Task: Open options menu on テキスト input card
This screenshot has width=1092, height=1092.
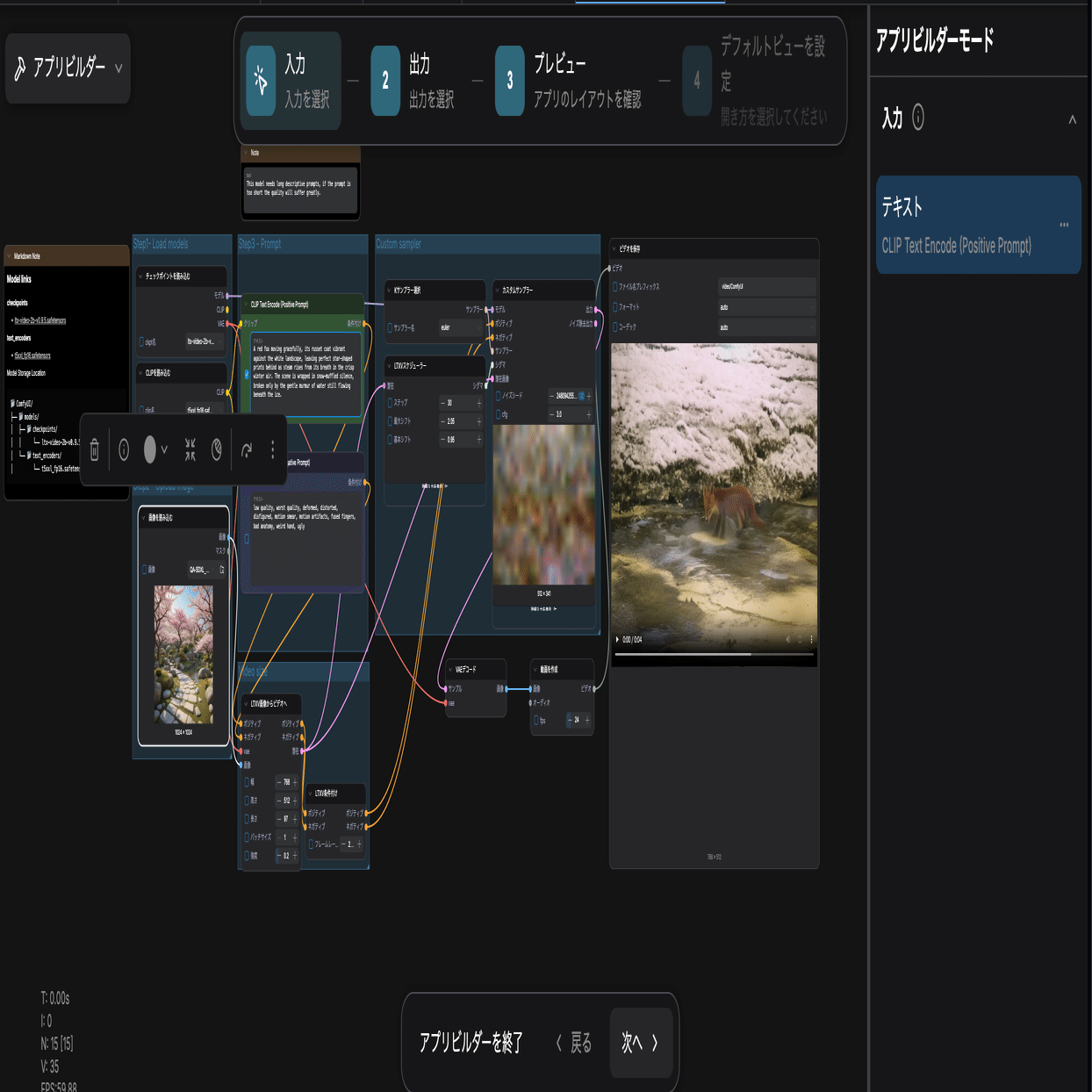Action: coord(1064,225)
